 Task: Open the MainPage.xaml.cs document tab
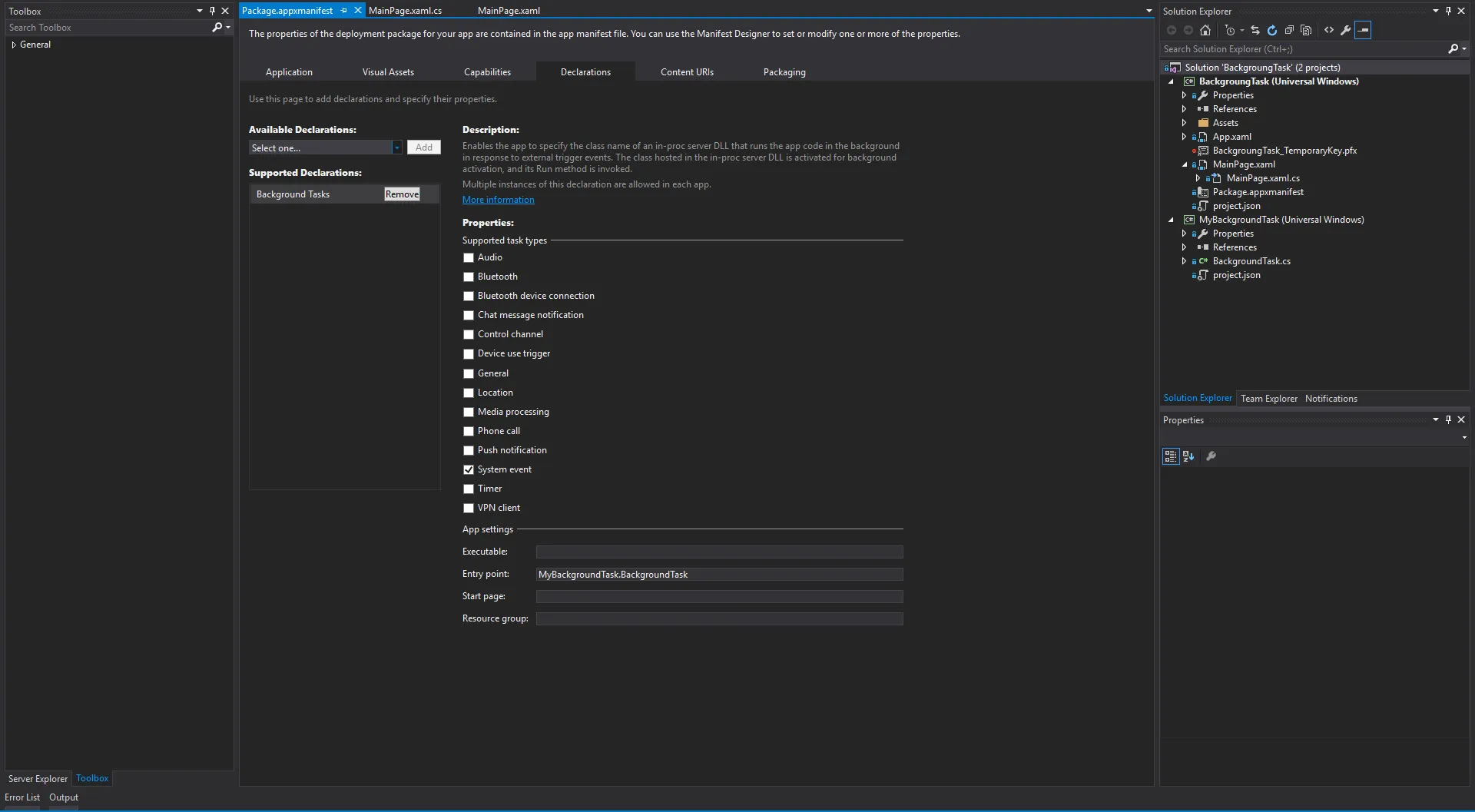pos(405,11)
